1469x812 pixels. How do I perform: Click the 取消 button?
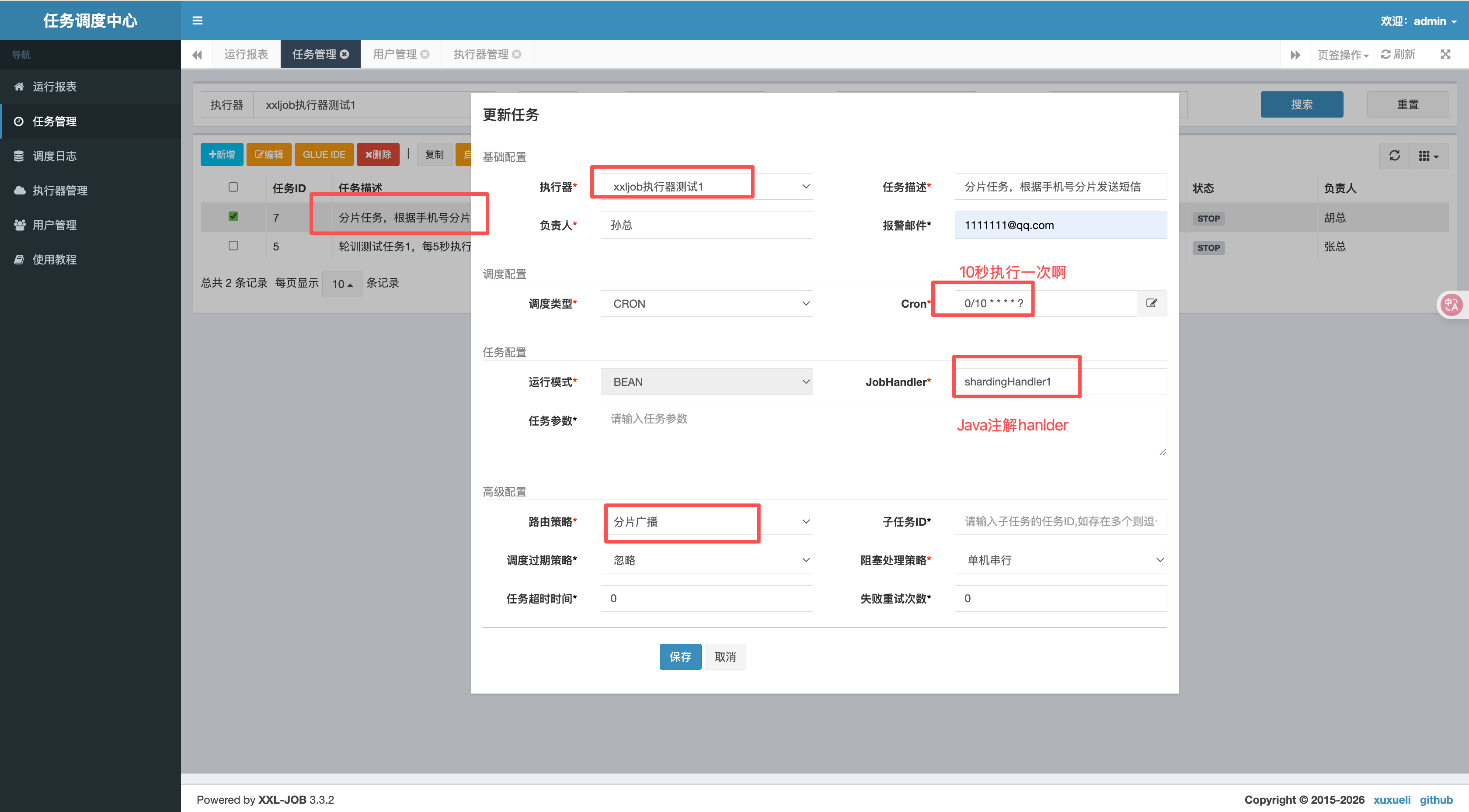click(725, 657)
